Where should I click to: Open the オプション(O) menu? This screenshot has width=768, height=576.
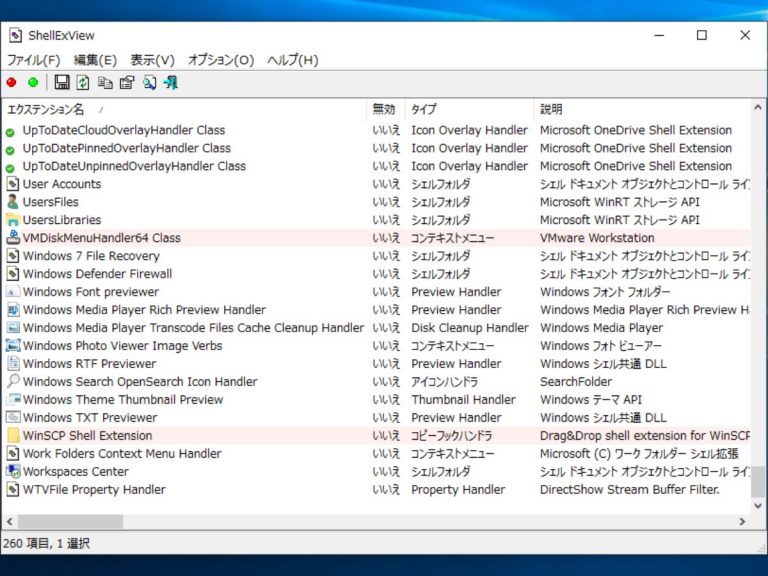pos(221,60)
